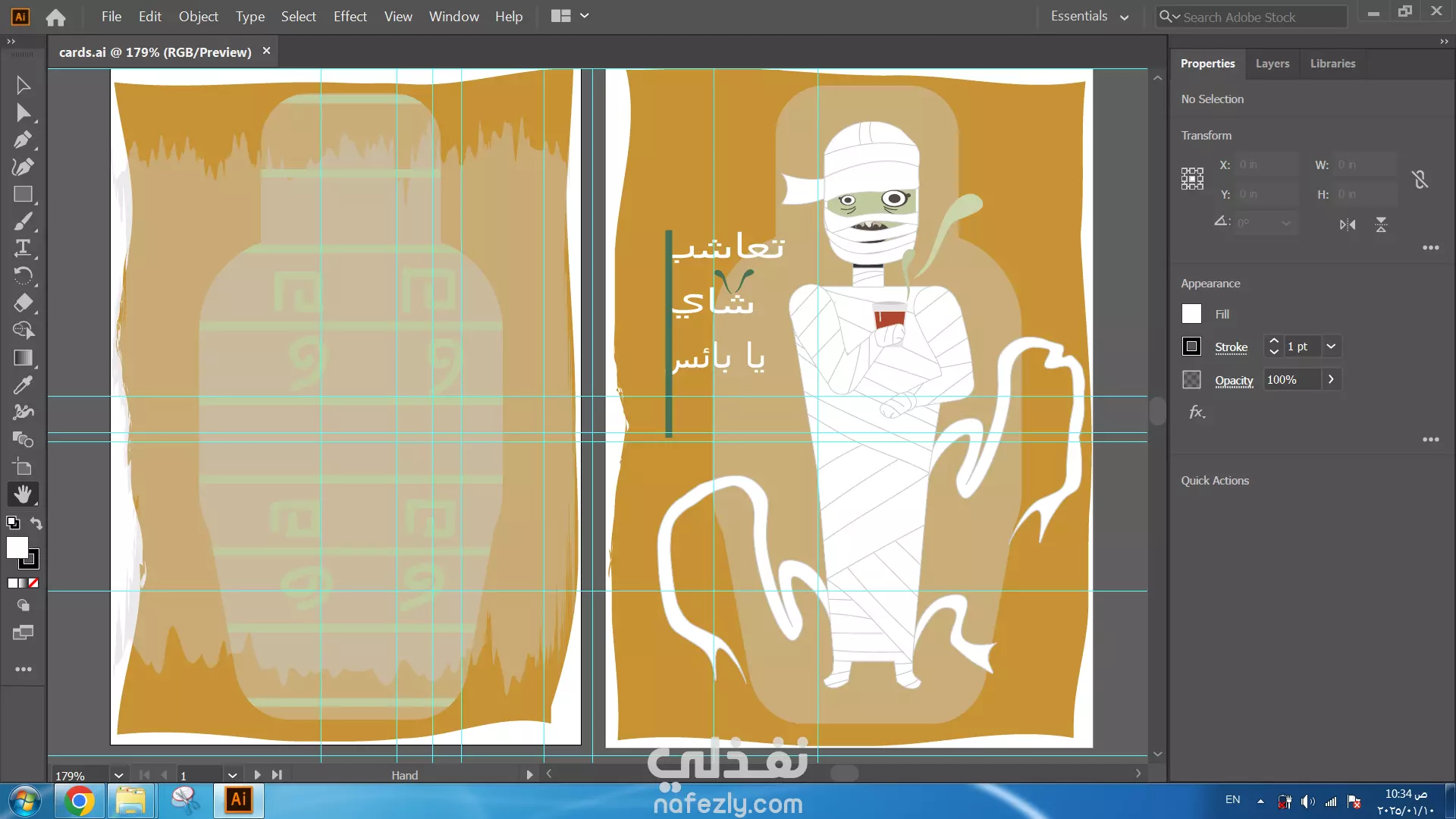Click Appearance Fill color swatch
The width and height of the screenshot is (1456, 819).
point(1191,314)
